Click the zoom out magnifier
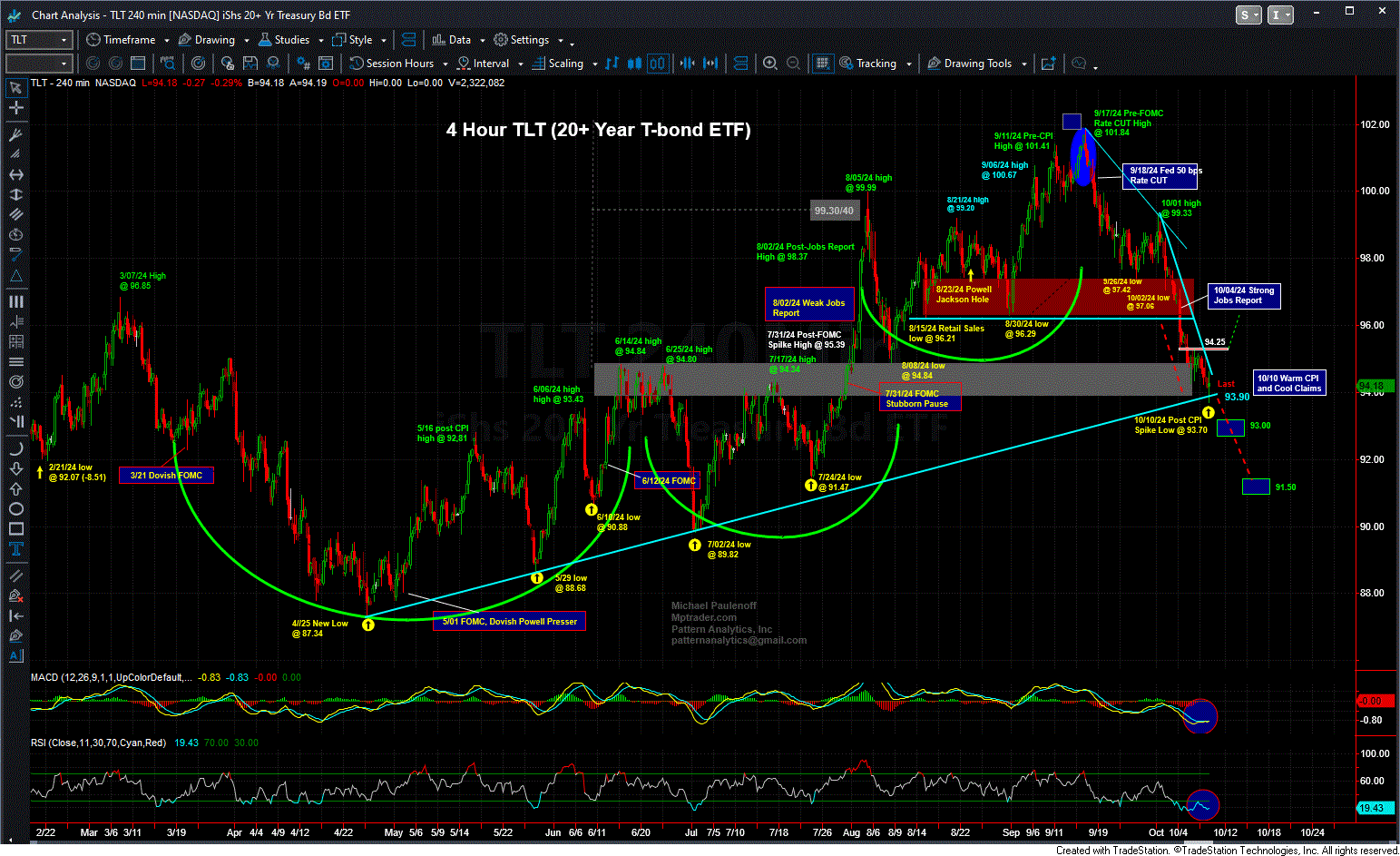 coord(793,63)
